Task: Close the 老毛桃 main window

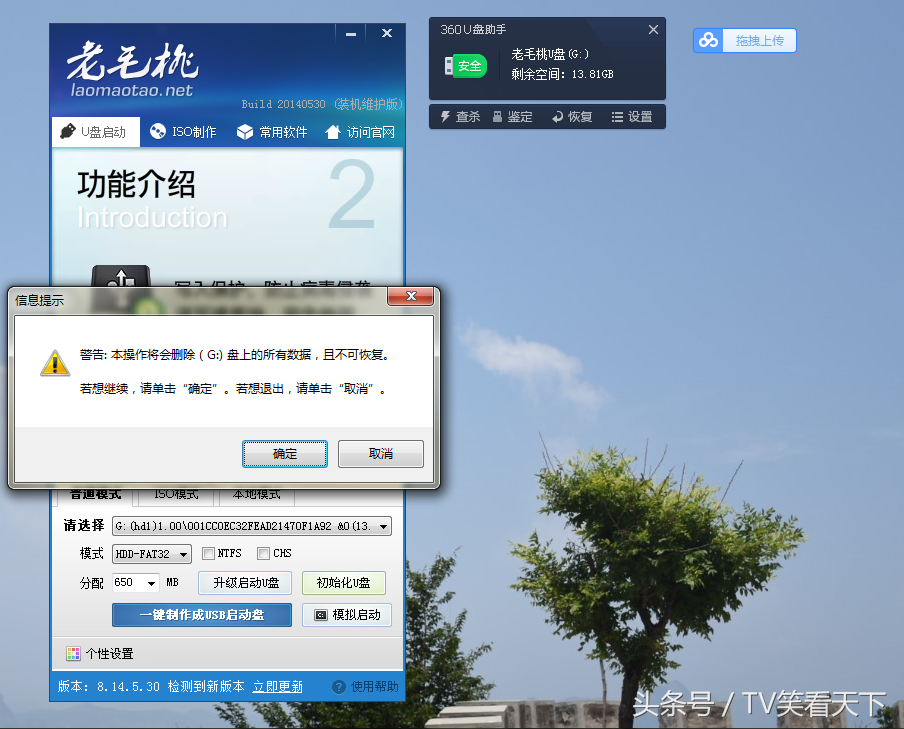Action: (387, 33)
